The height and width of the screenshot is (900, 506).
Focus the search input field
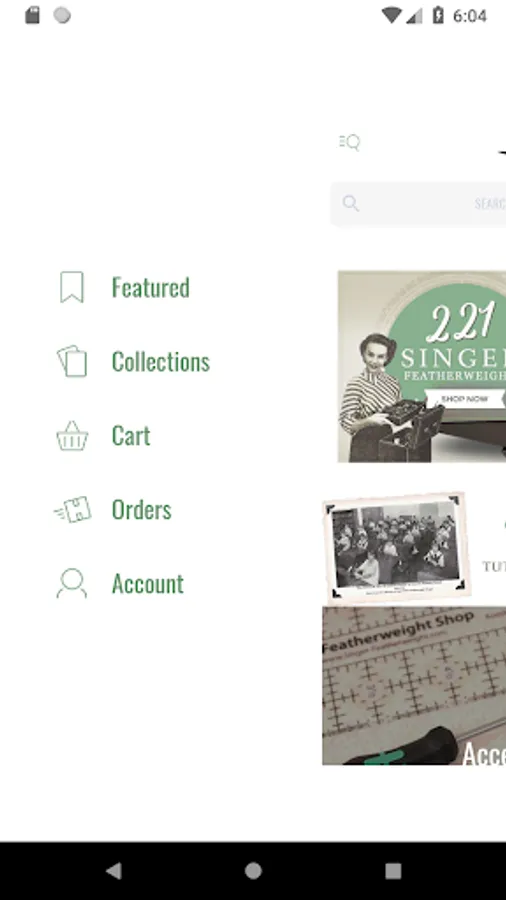tap(418, 204)
